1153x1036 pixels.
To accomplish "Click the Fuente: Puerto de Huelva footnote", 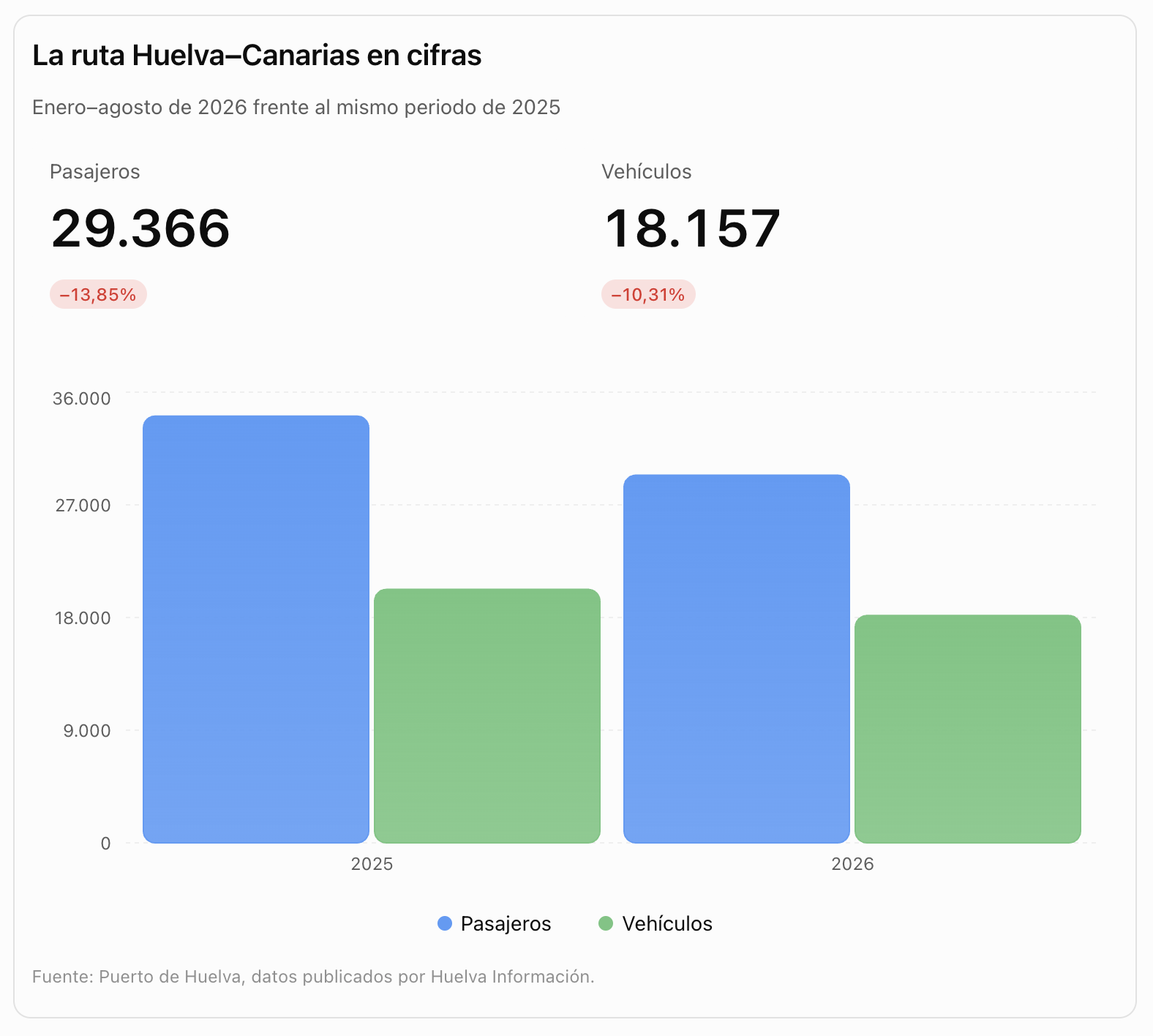I will pos(313,977).
